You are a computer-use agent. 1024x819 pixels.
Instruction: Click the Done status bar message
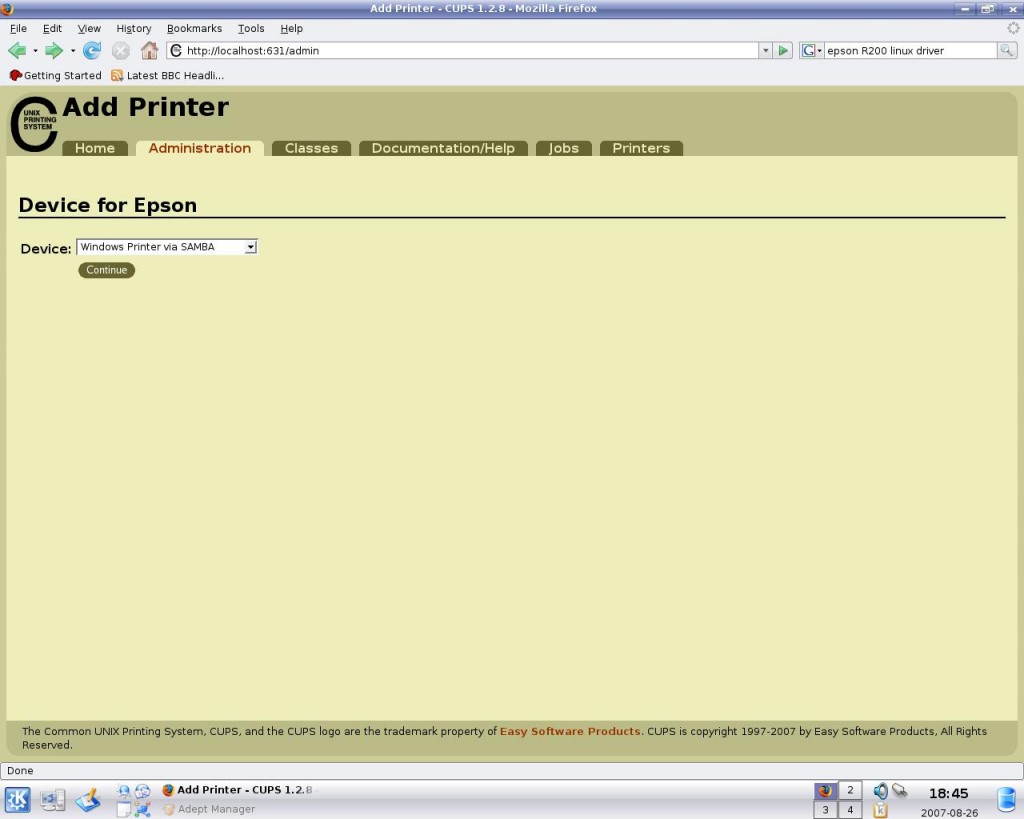20,771
